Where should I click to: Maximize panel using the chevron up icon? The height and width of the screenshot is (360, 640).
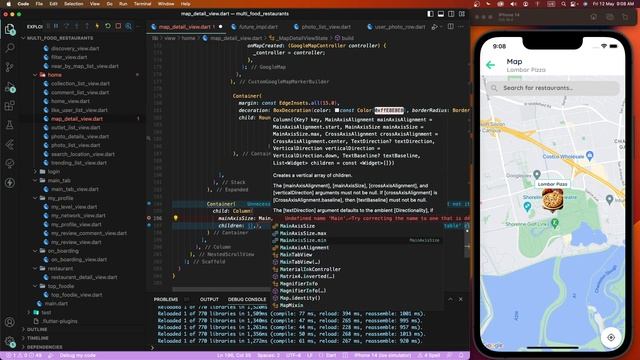pyautogui.click(x=450, y=299)
